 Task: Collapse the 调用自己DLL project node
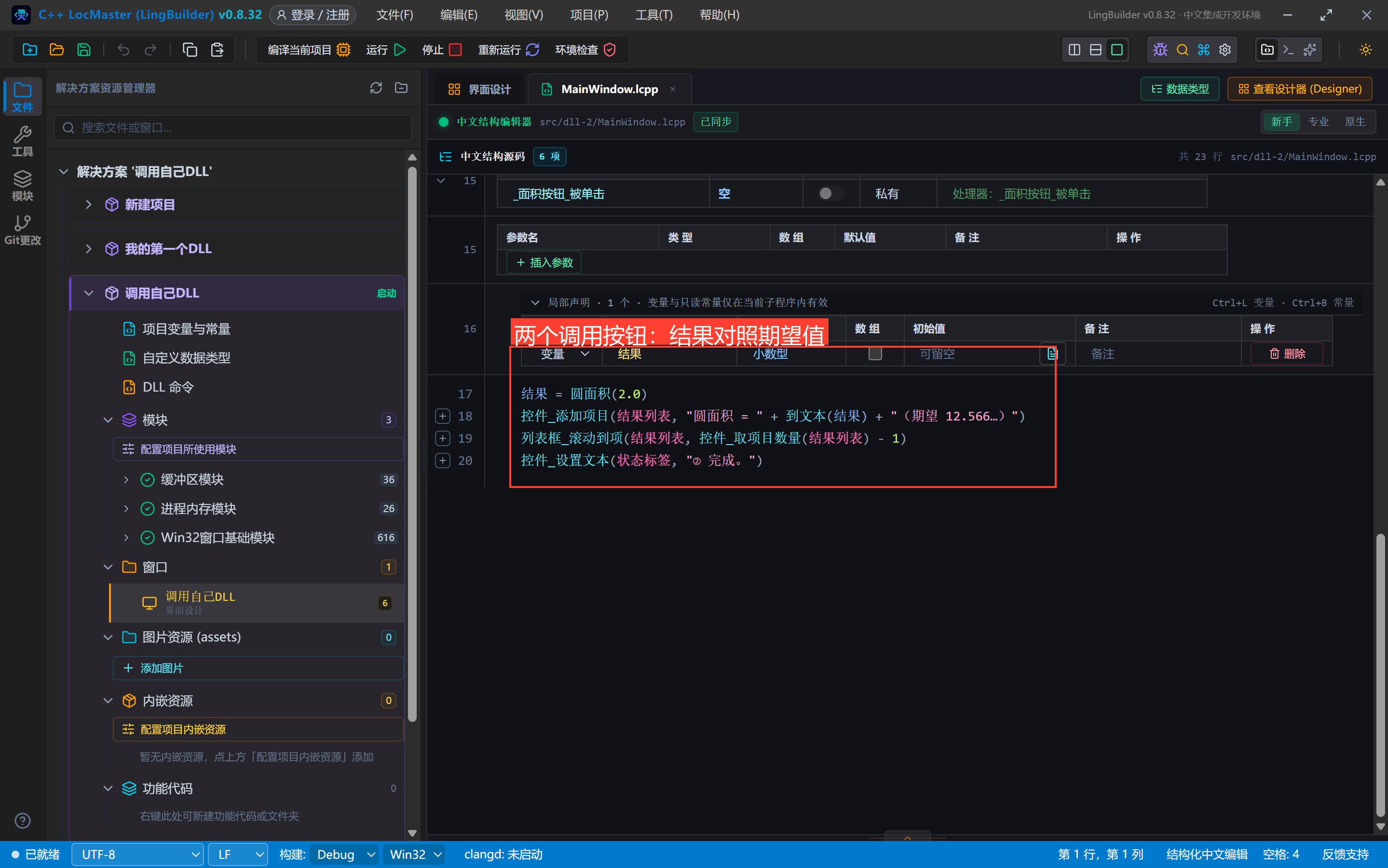pyautogui.click(x=88, y=293)
